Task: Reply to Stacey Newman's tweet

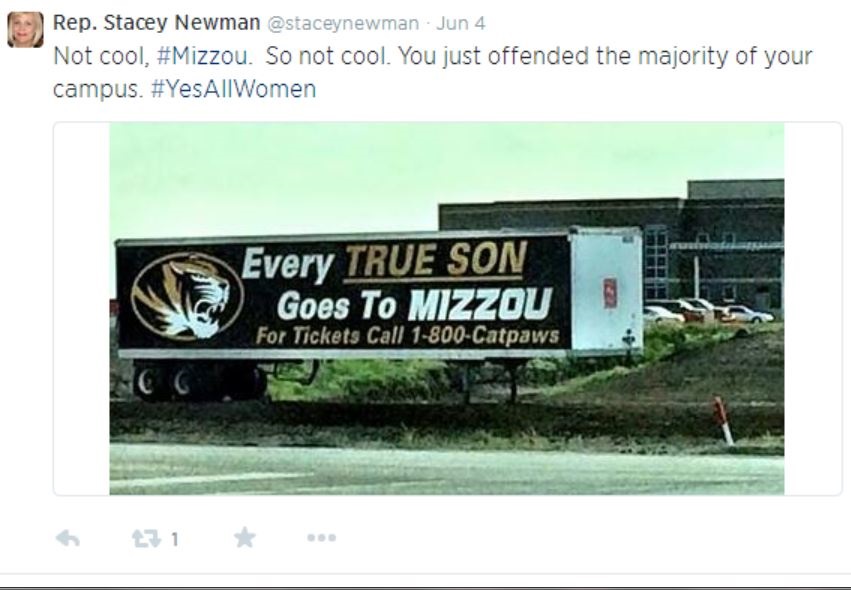Action: coord(68,538)
